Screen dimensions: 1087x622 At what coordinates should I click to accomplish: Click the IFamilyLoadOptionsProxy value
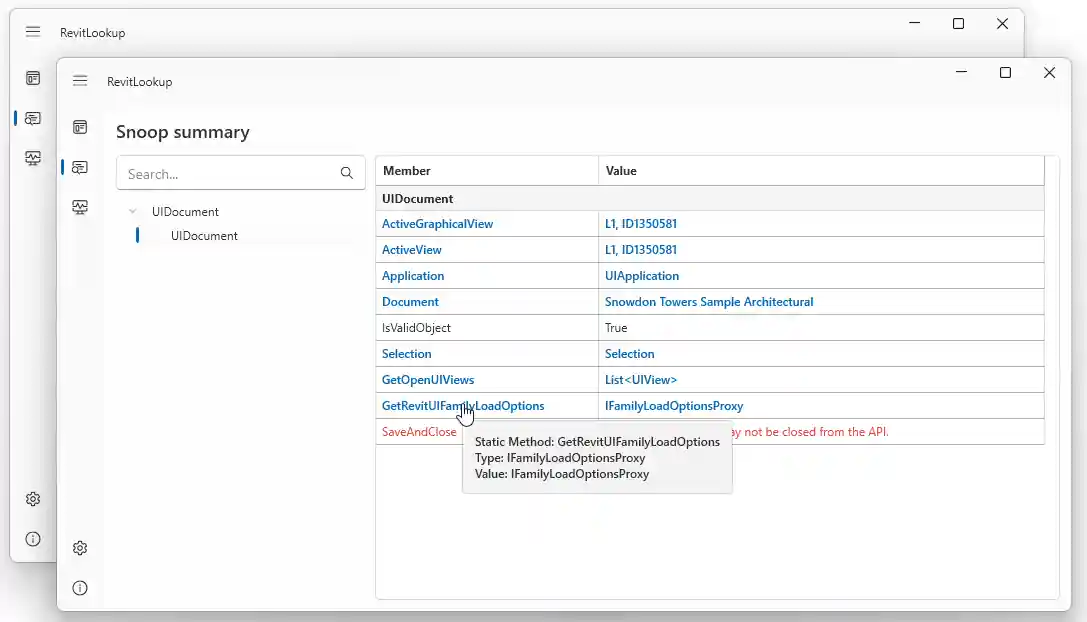[x=673, y=406]
